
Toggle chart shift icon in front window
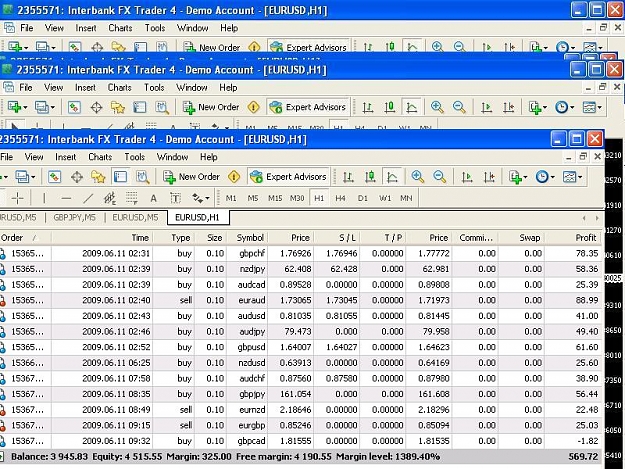[x=489, y=177]
